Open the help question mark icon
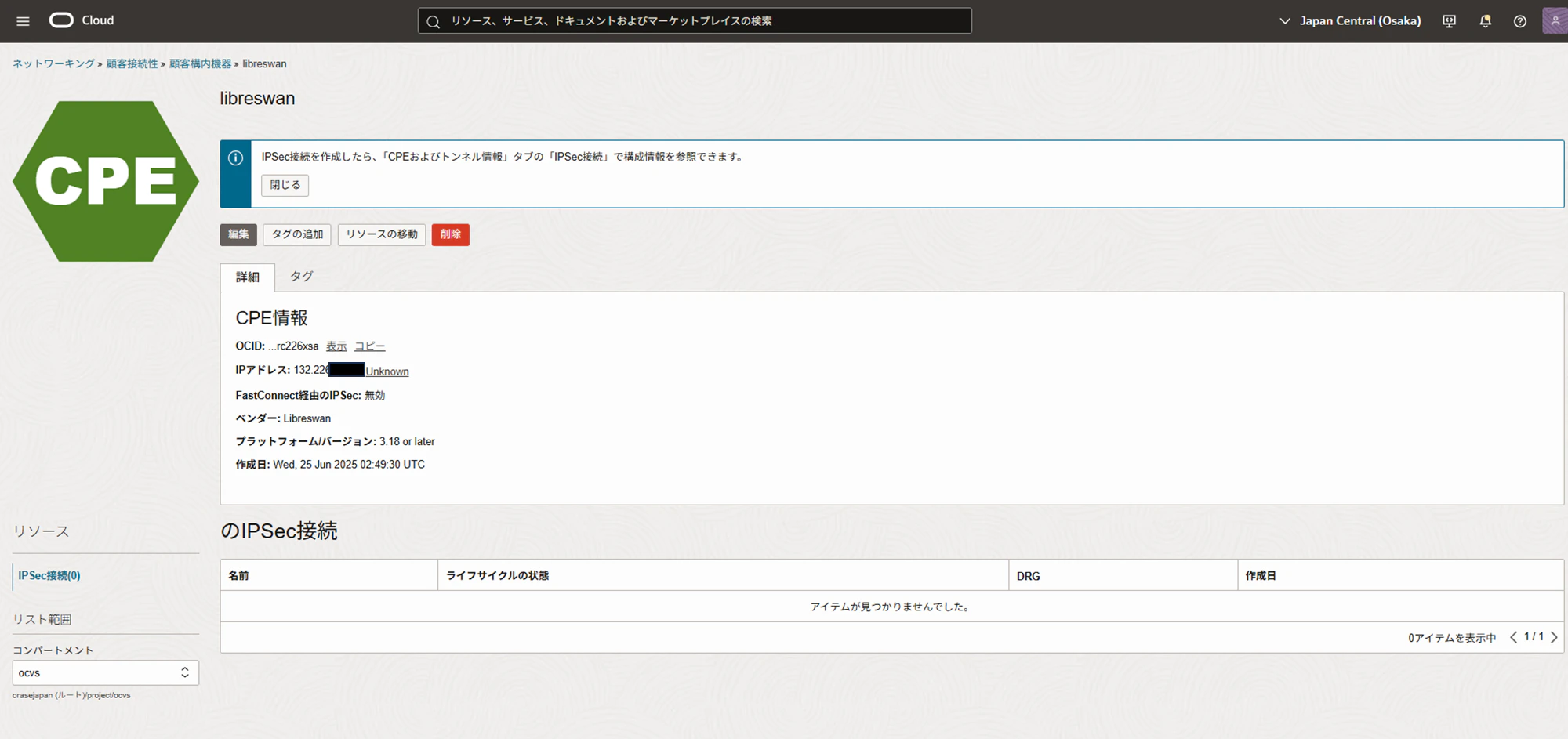Screen dimensions: 1568x739 coord(1520,21)
